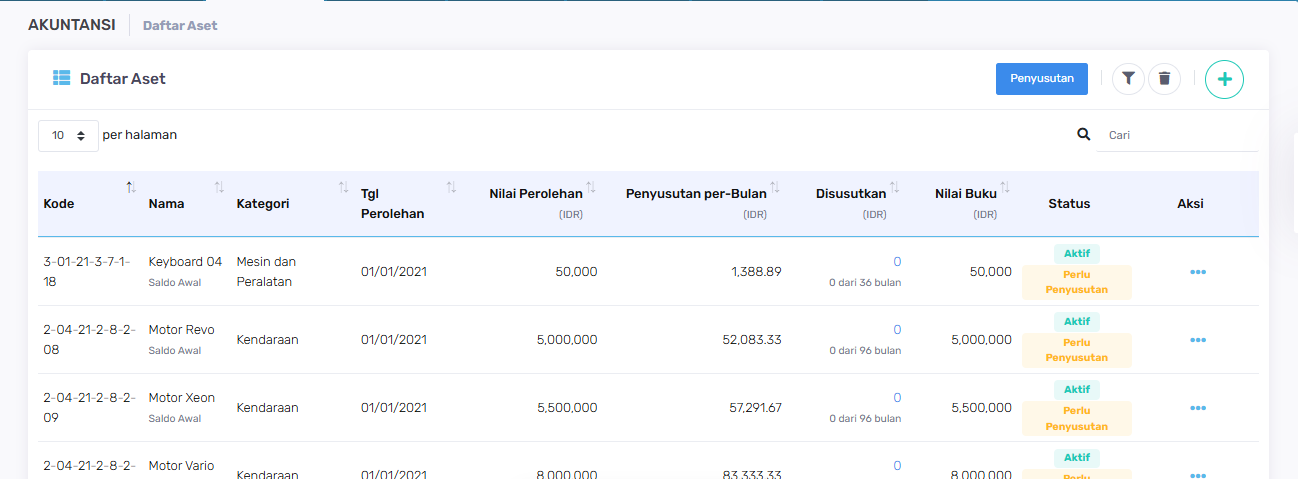Click the 0 Disusutkan link for Motor Xeon

pyautogui.click(x=897, y=398)
